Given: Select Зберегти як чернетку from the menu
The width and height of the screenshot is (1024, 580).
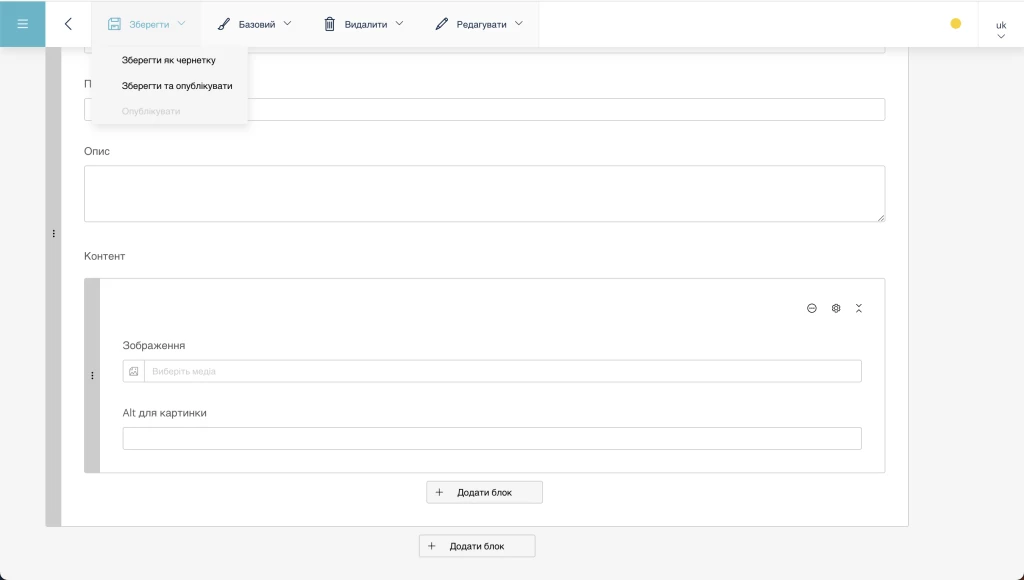Looking at the screenshot, I should [169, 62].
